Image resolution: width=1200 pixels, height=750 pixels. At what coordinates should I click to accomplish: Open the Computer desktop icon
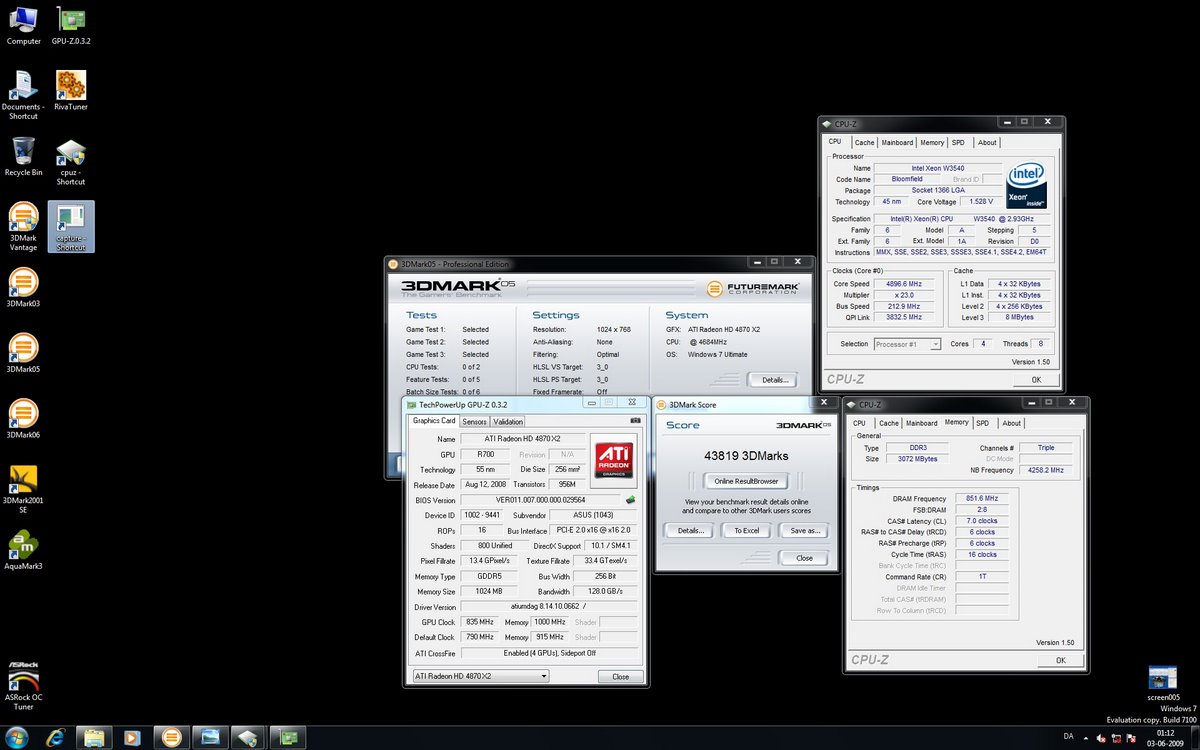[24, 26]
